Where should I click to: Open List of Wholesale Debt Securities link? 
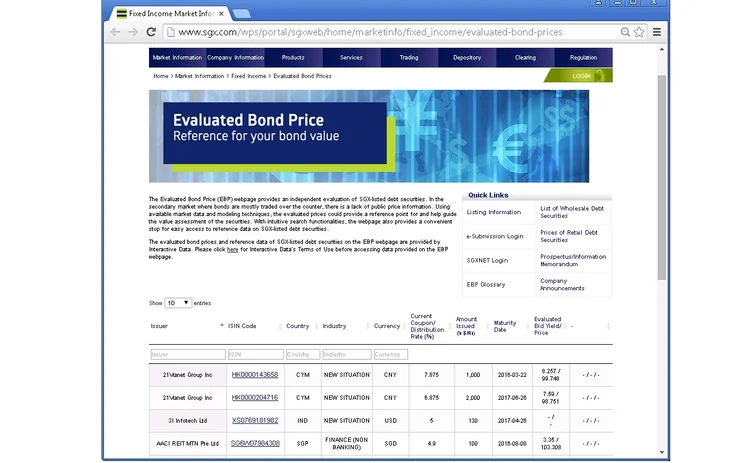coord(572,212)
